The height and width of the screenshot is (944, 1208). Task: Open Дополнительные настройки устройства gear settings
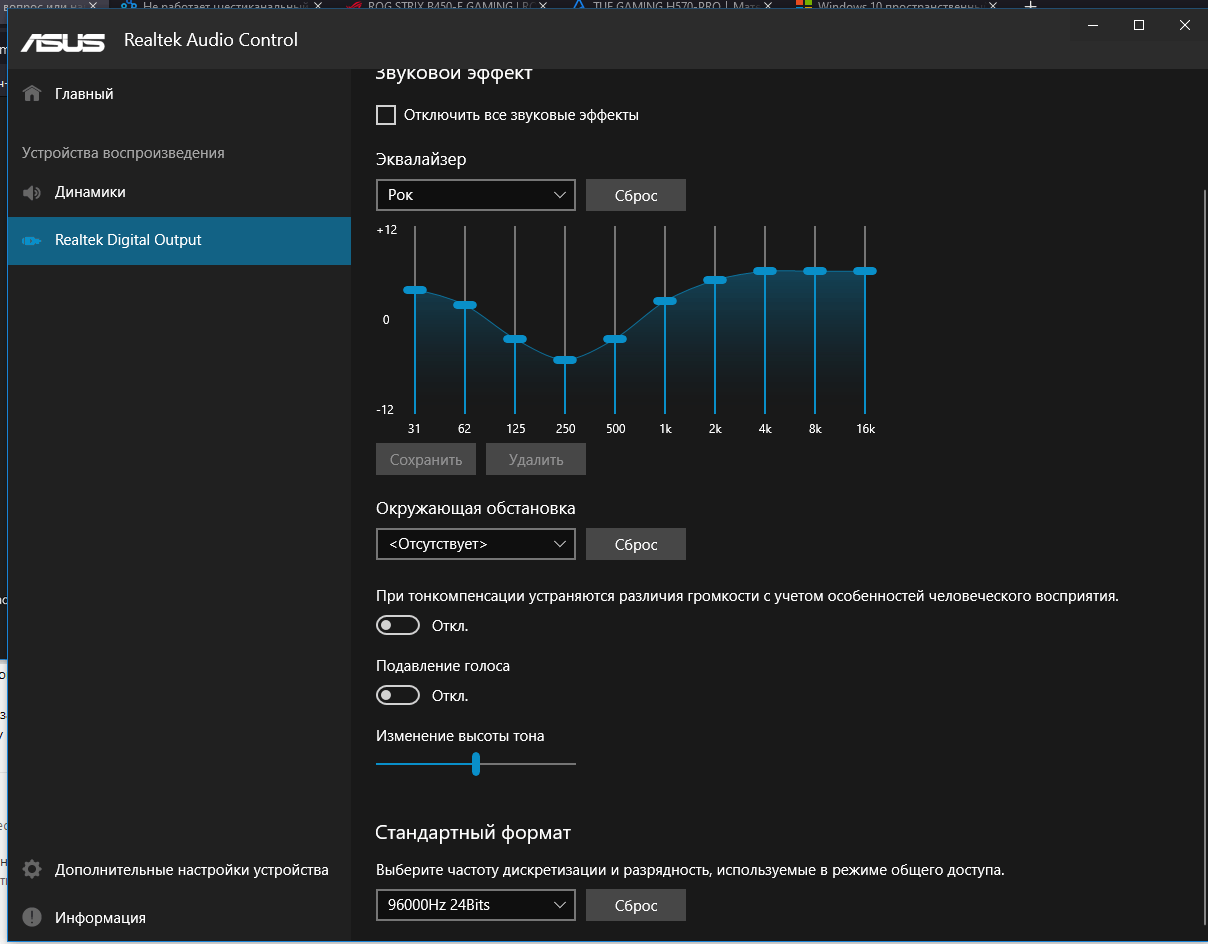click(x=179, y=870)
